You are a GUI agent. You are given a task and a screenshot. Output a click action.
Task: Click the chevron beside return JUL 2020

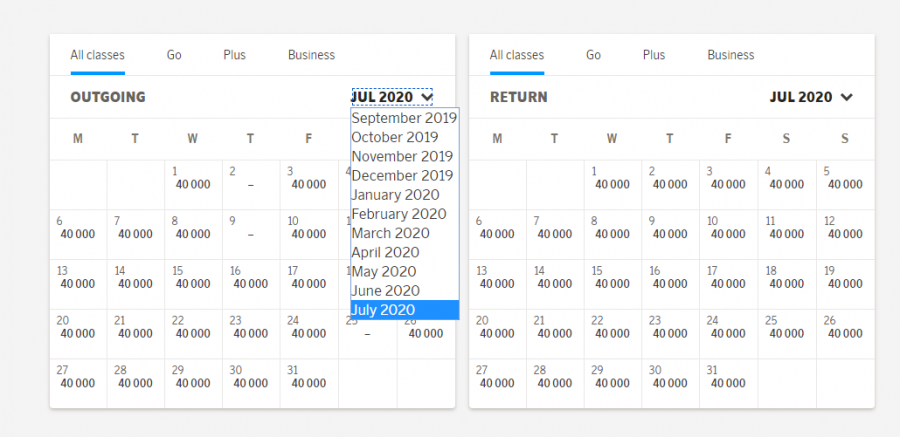pyautogui.click(x=847, y=97)
